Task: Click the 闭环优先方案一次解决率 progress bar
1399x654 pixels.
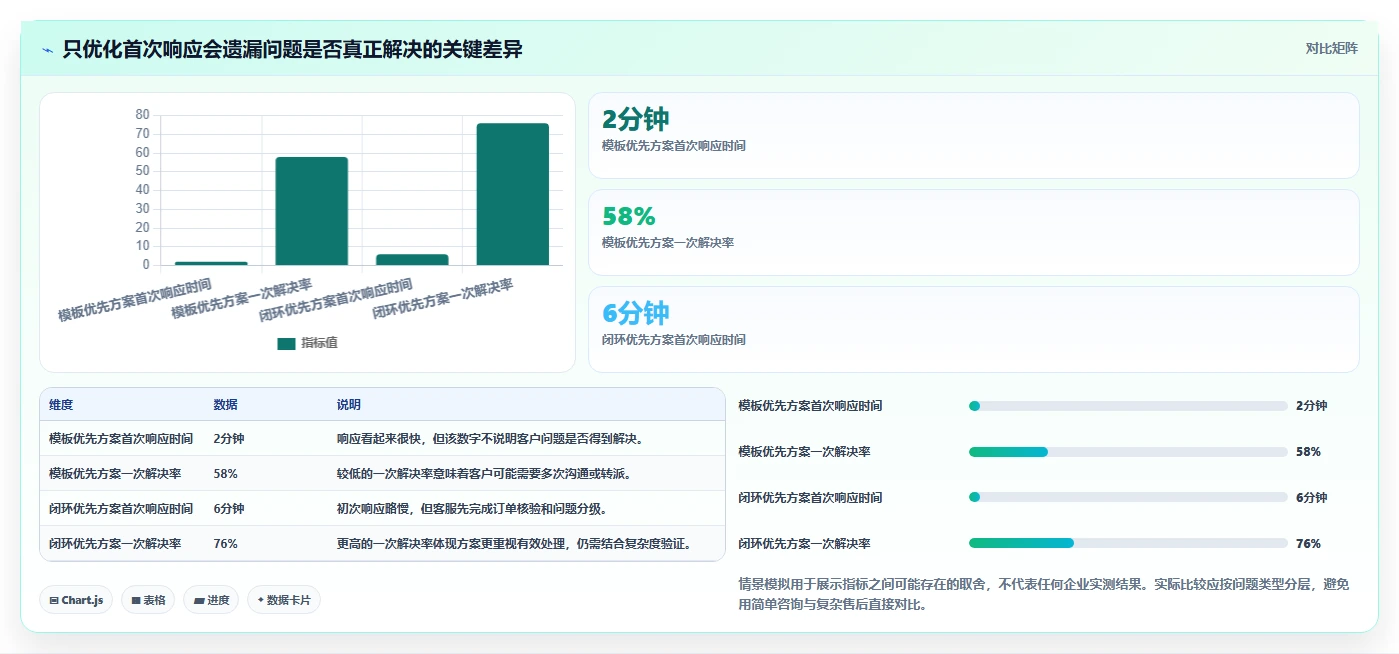Action: 1128,543
